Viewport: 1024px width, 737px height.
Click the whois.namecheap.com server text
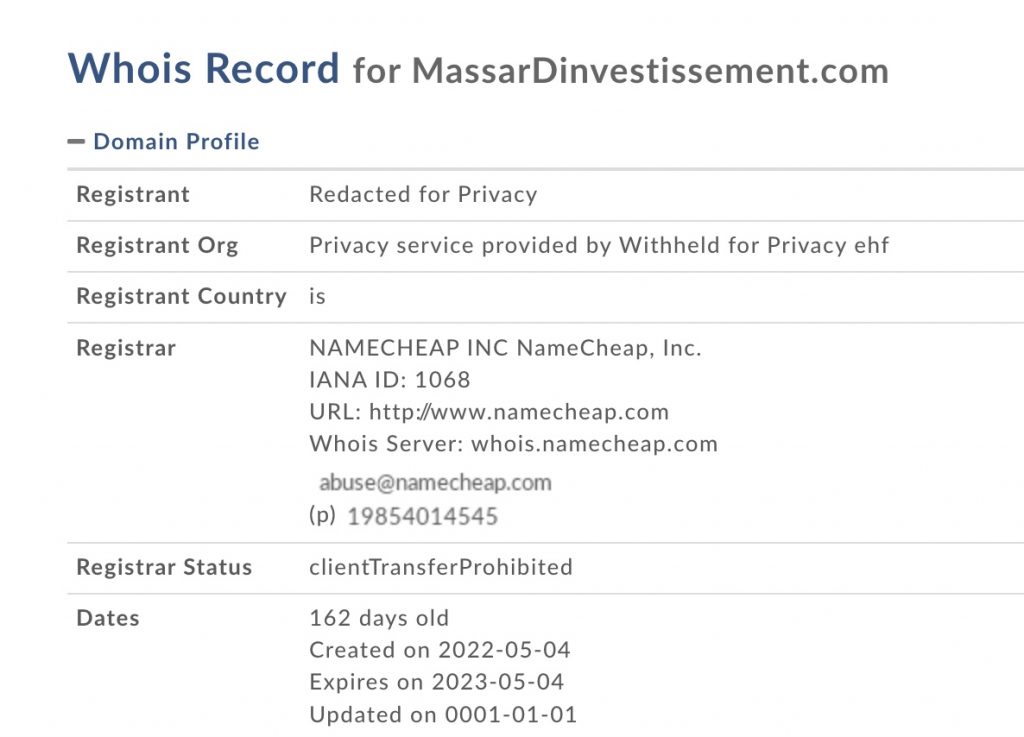[594, 444]
